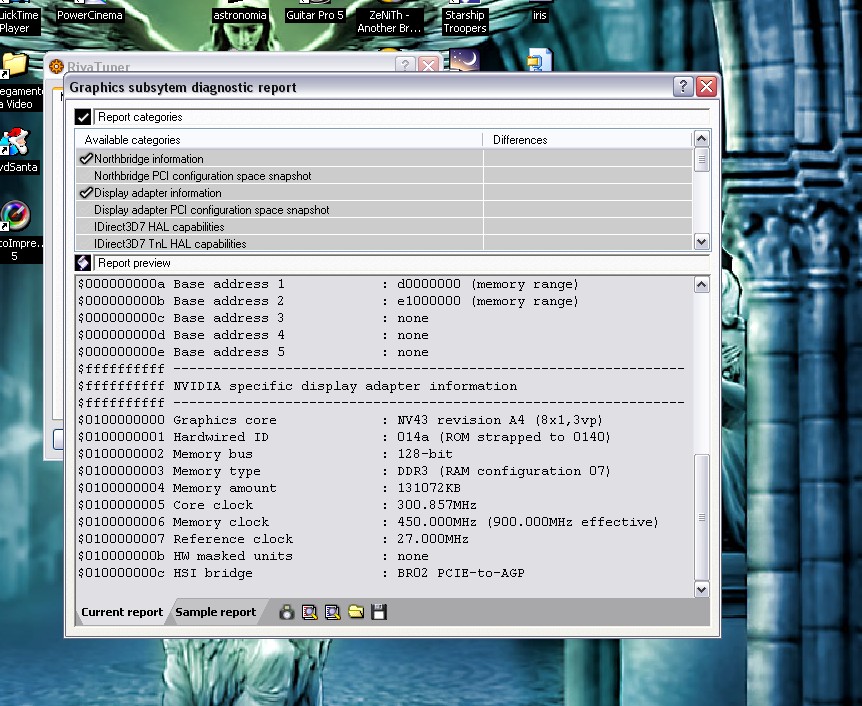Close the RivaTuner window behind
Screen dimensions: 862x706
click(428, 65)
